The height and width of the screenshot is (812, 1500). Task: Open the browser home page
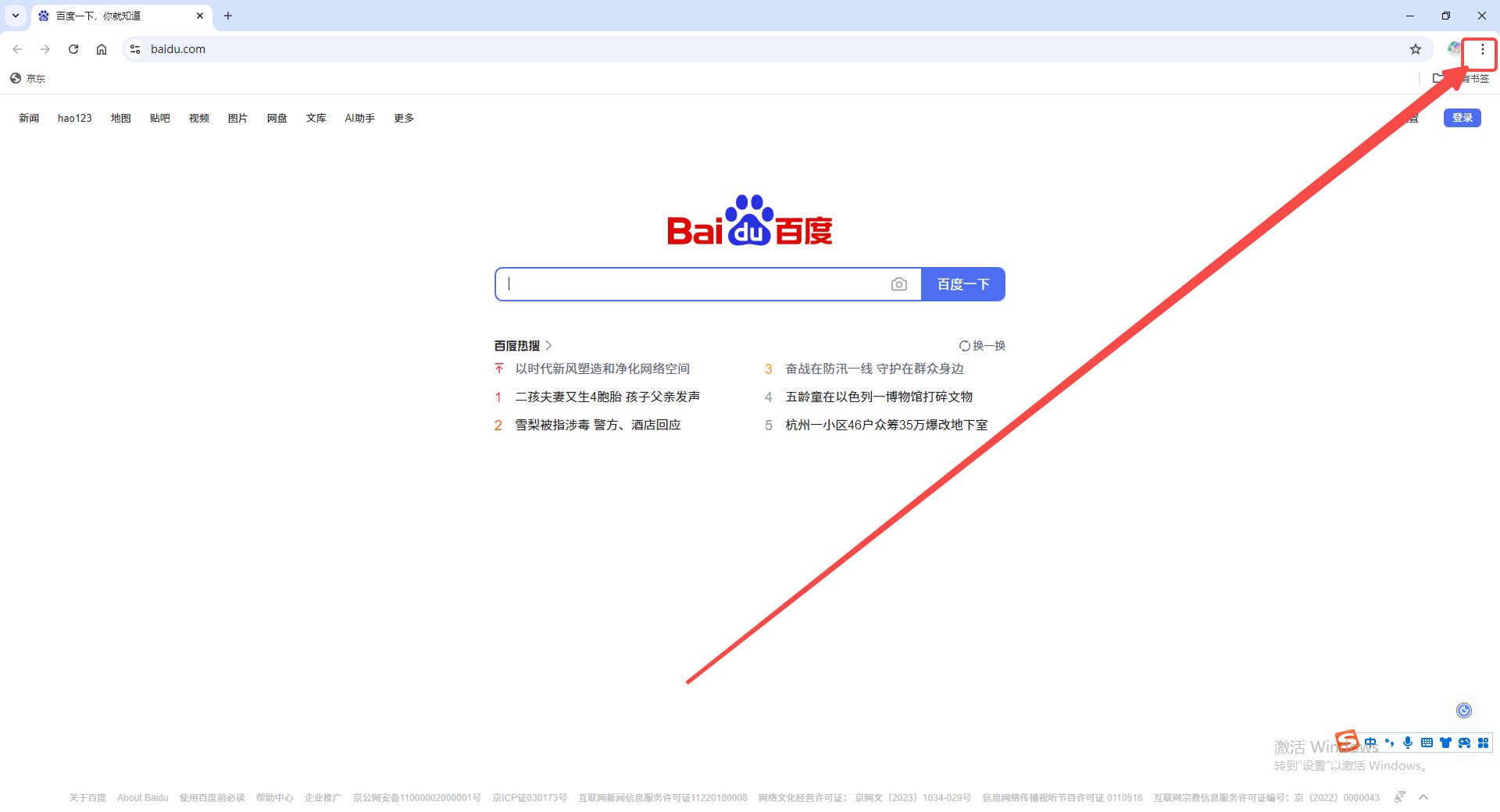click(102, 49)
